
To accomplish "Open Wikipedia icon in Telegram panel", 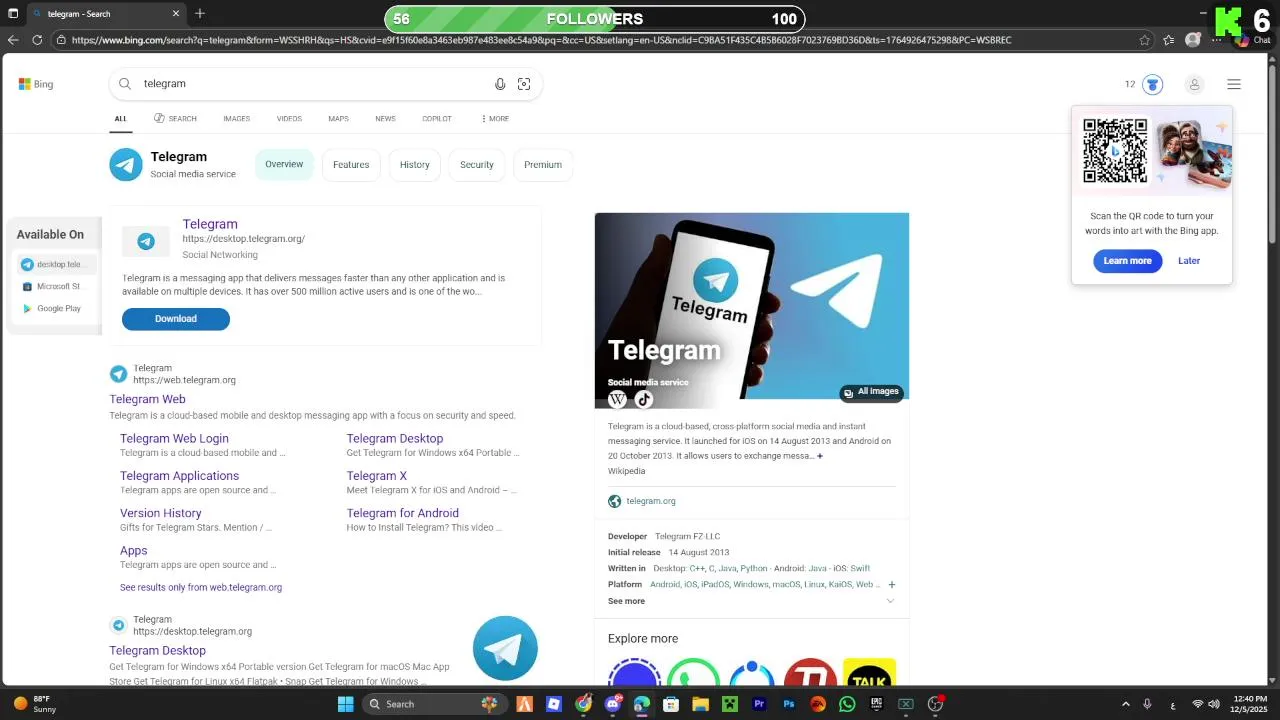I will tap(617, 399).
